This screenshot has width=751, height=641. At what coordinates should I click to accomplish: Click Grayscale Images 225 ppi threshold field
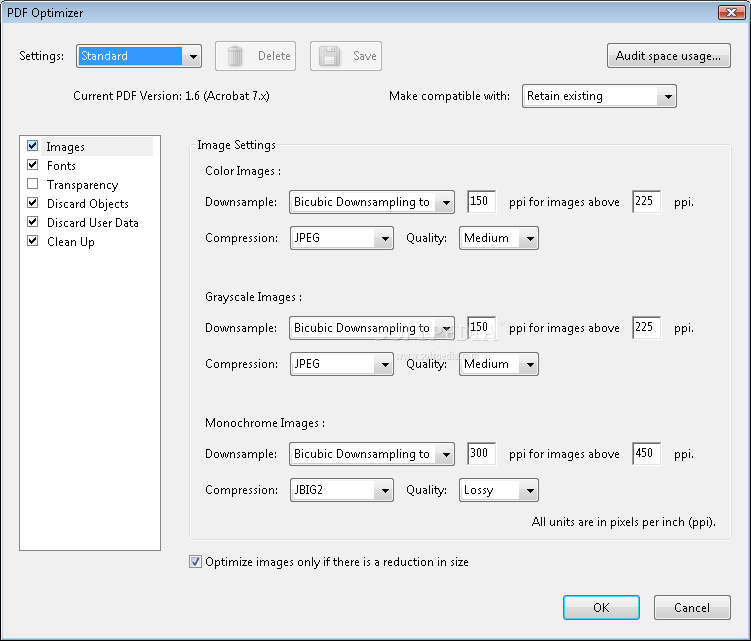646,327
